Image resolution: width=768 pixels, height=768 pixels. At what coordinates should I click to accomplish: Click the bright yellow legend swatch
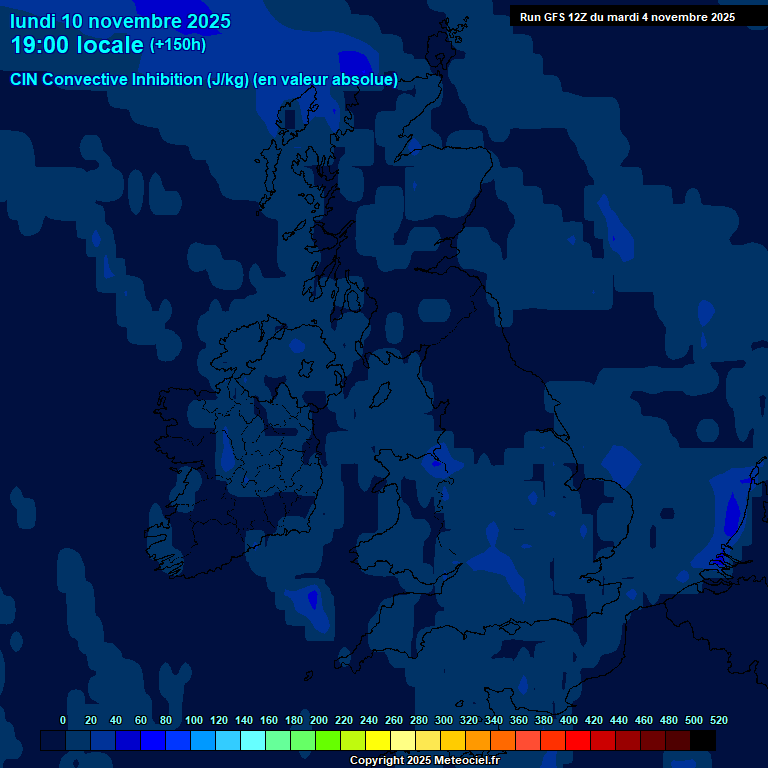click(378, 741)
